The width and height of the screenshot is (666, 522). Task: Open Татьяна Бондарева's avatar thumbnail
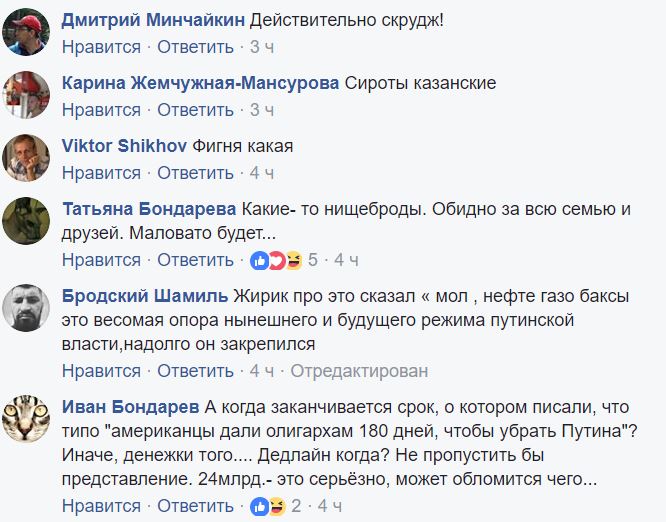click(x=26, y=219)
